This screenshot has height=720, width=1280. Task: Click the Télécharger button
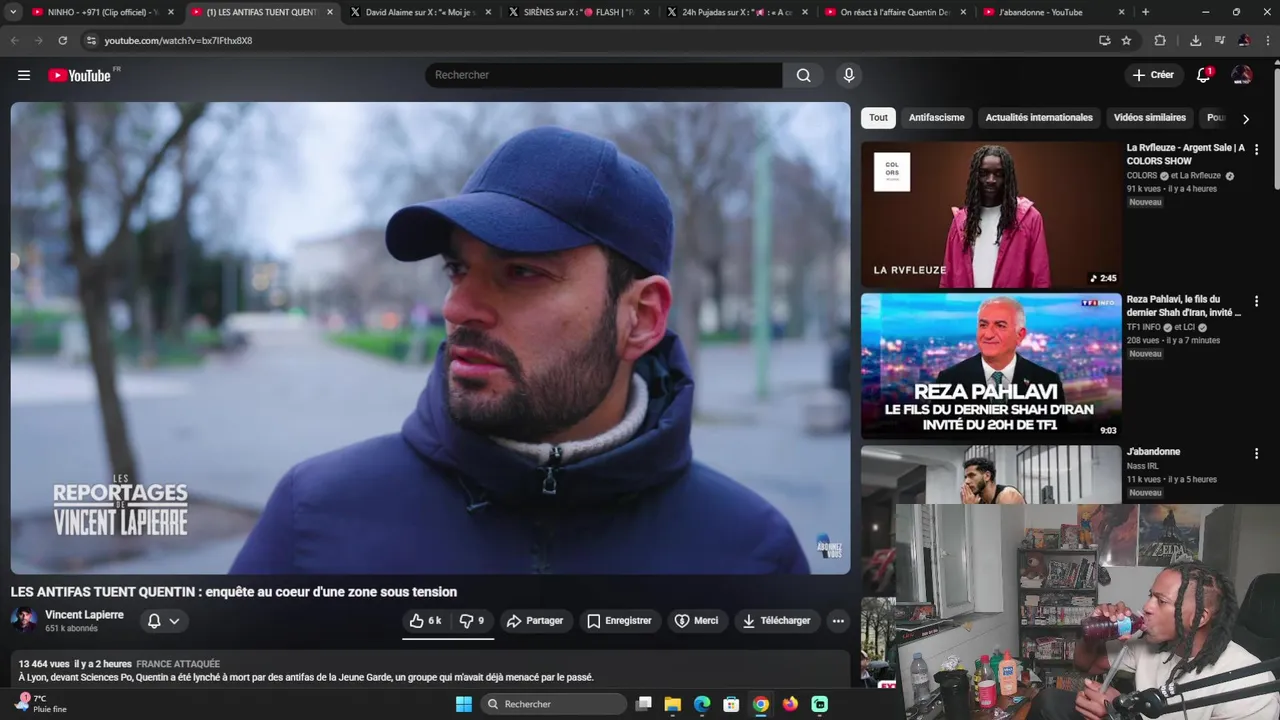[x=776, y=621]
